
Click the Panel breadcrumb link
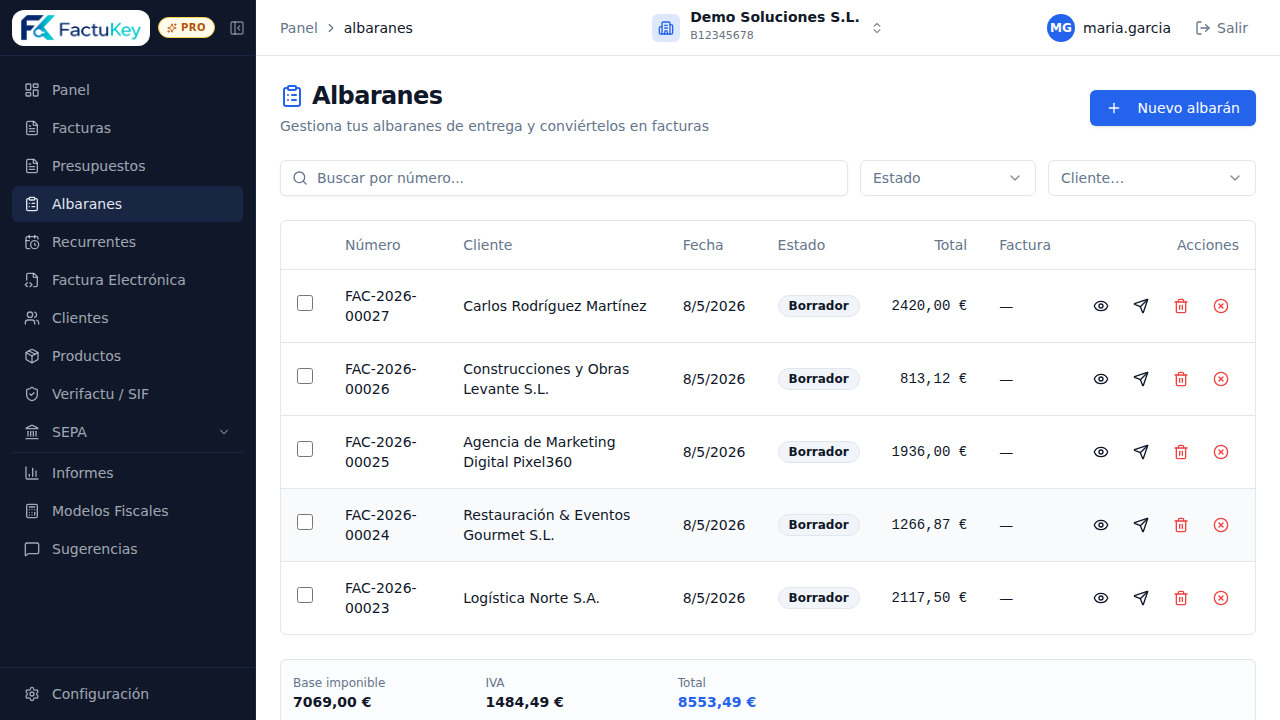pyautogui.click(x=299, y=28)
